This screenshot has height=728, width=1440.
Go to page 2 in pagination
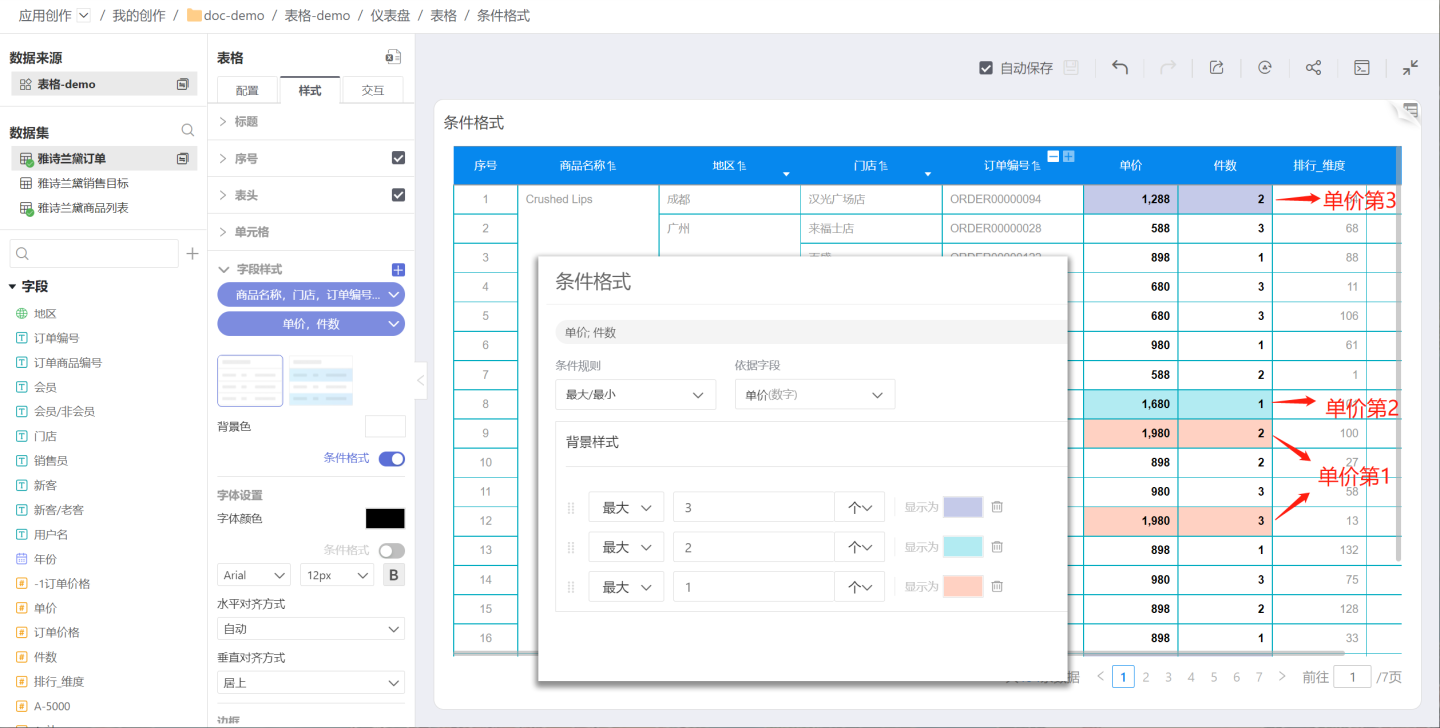tap(1146, 677)
